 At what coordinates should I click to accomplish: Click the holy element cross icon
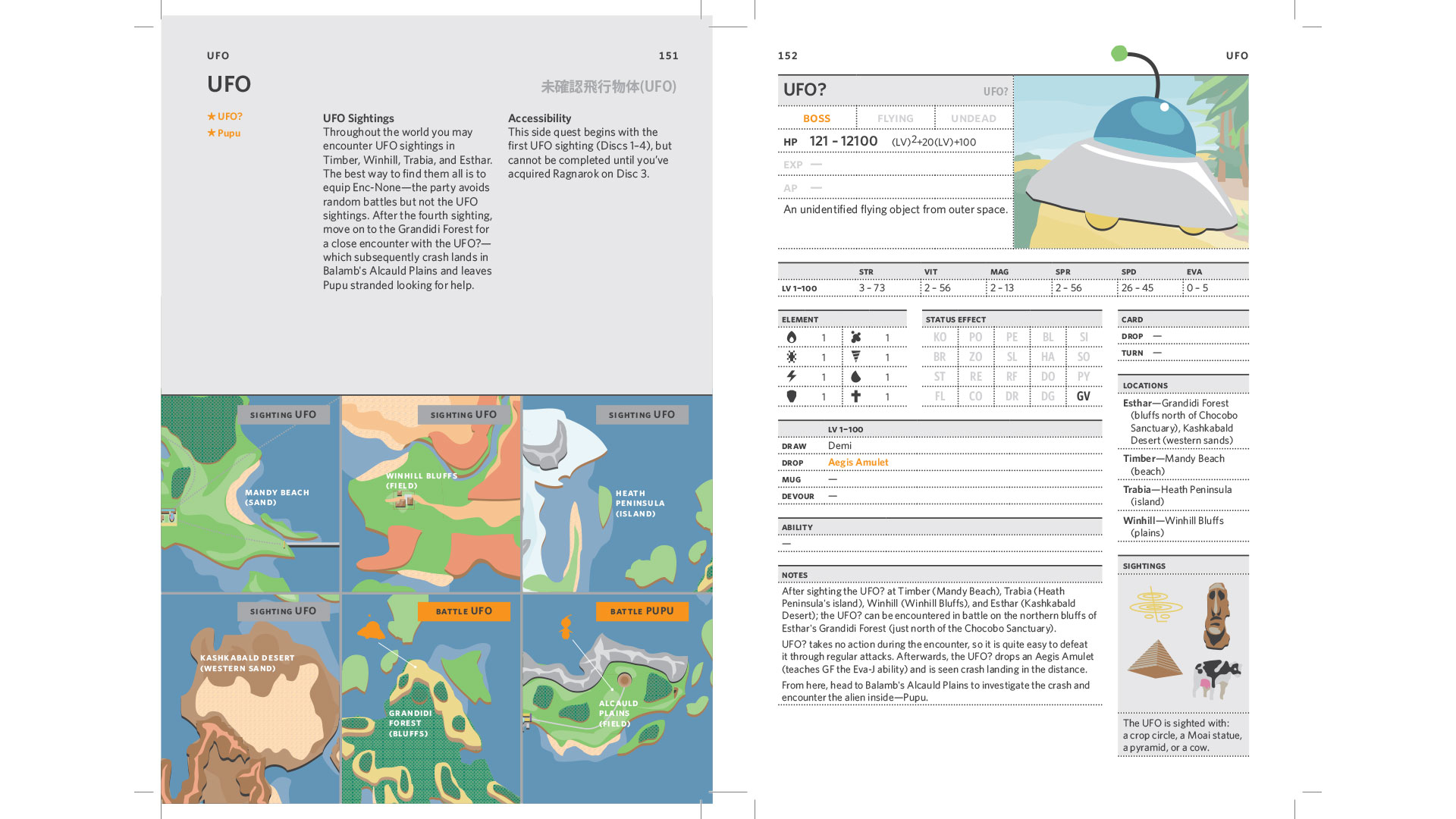(856, 396)
